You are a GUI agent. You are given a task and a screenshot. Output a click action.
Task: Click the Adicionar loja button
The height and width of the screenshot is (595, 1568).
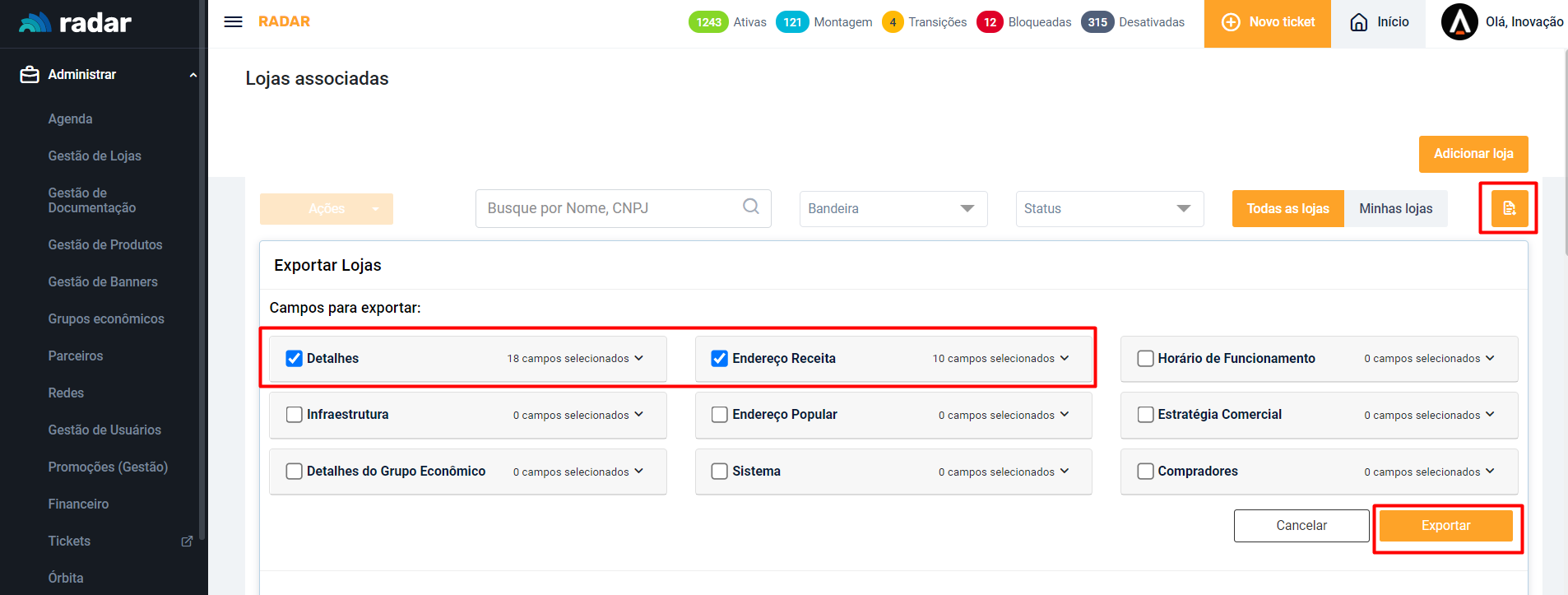[1473, 154]
